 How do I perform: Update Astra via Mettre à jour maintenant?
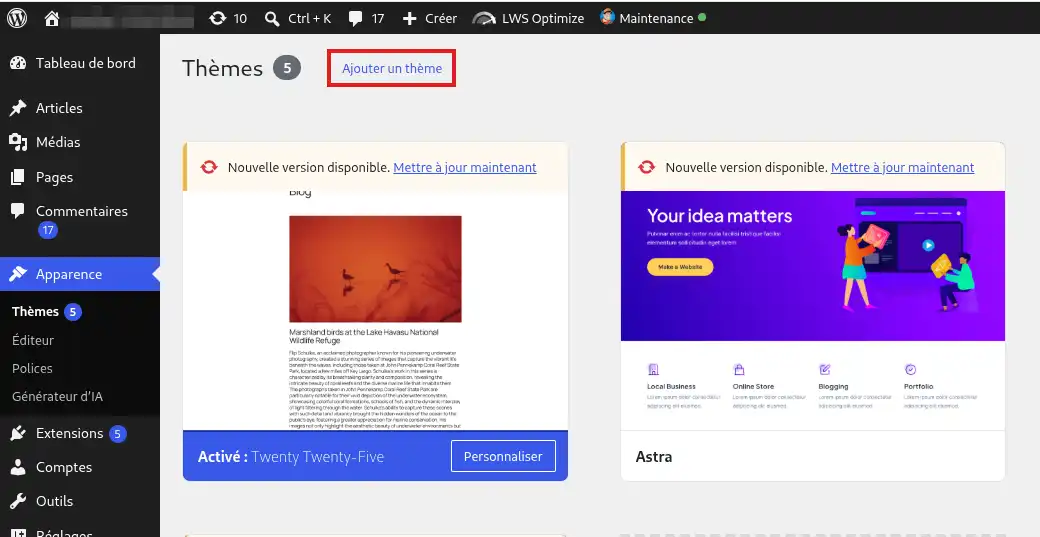[903, 167]
